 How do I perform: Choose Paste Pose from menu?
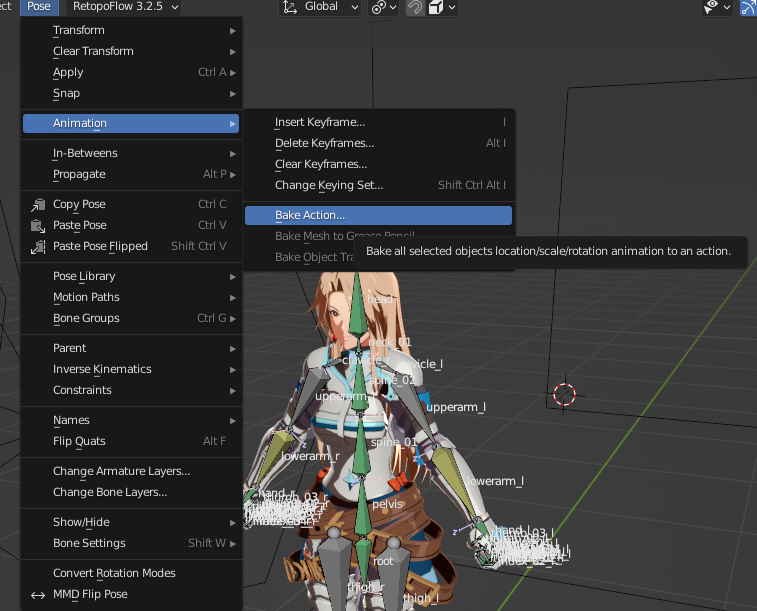(131, 225)
